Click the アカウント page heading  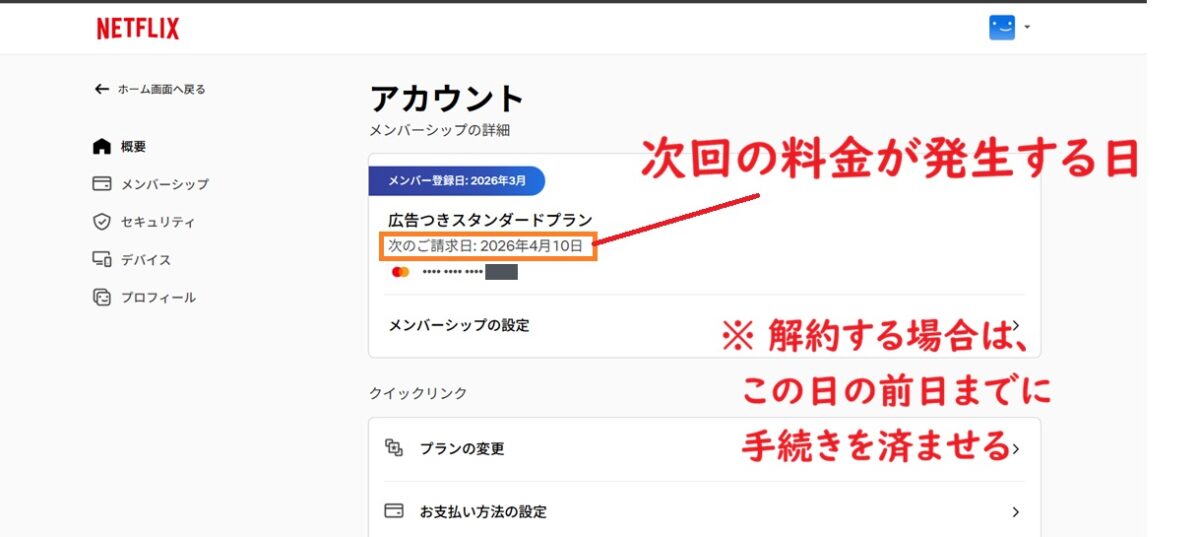(447, 98)
